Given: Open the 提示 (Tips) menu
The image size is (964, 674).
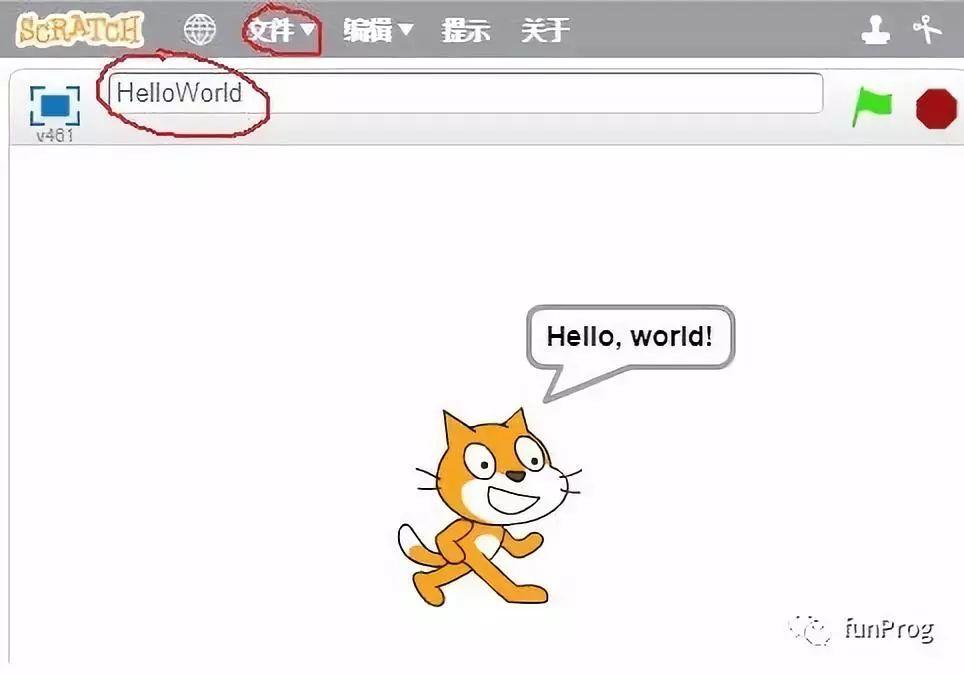Looking at the screenshot, I should pyautogui.click(x=465, y=30).
